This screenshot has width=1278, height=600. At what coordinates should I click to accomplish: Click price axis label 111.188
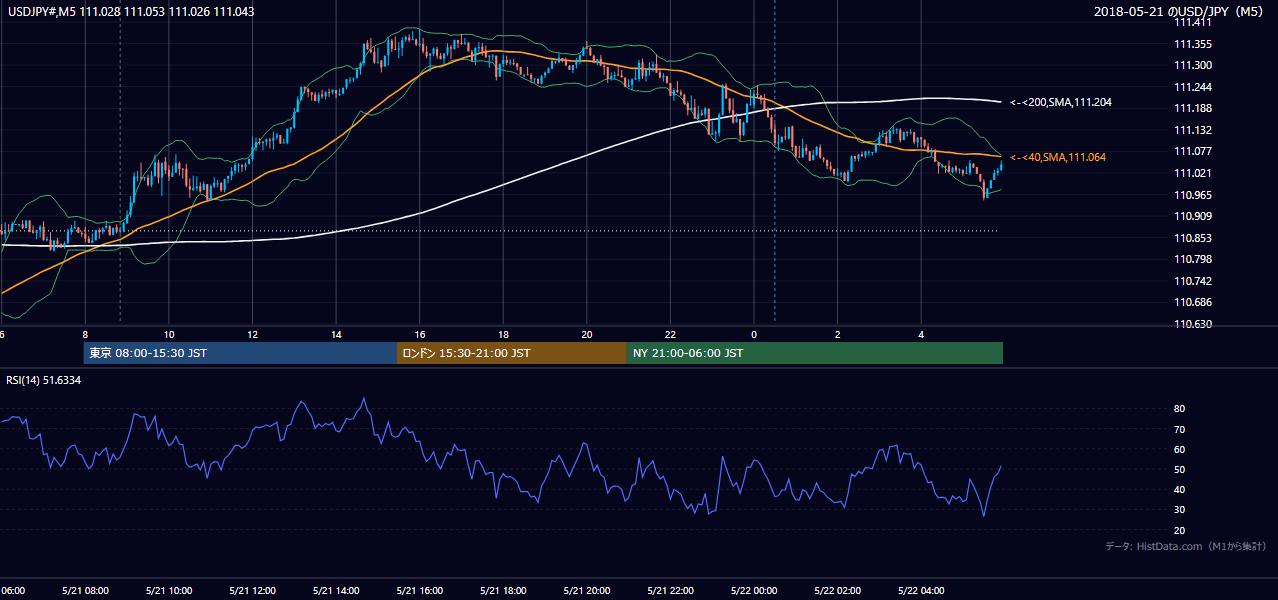(1193, 108)
